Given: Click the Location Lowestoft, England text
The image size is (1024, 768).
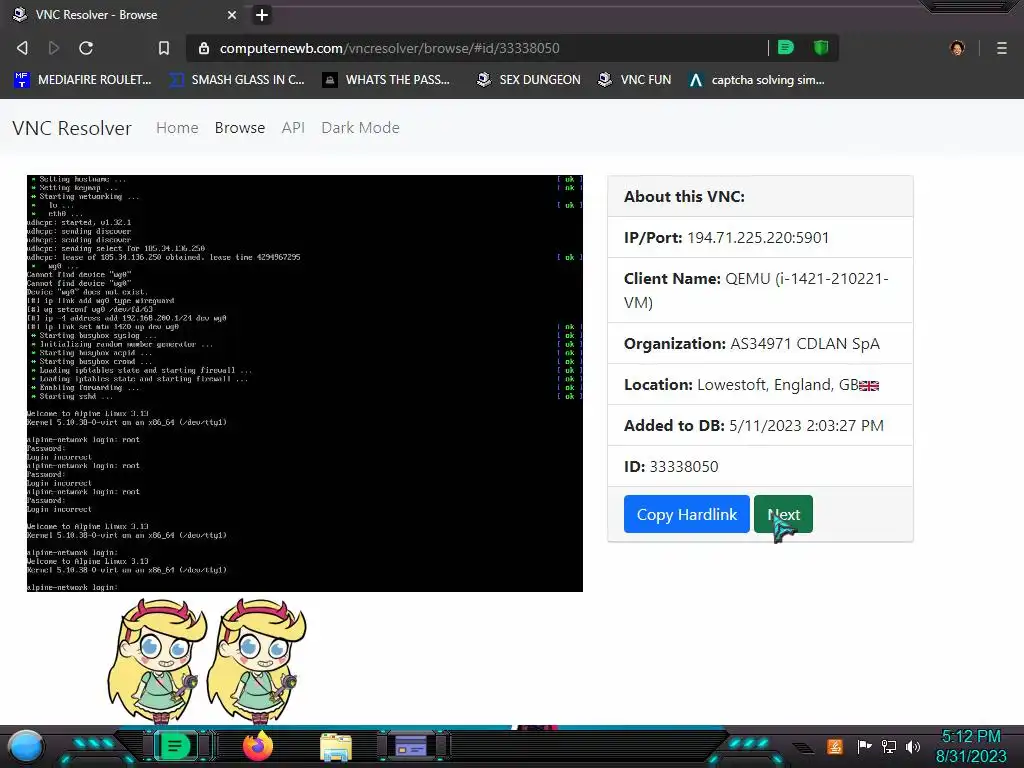Looking at the screenshot, I should pyautogui.click(x=751, y=385).
